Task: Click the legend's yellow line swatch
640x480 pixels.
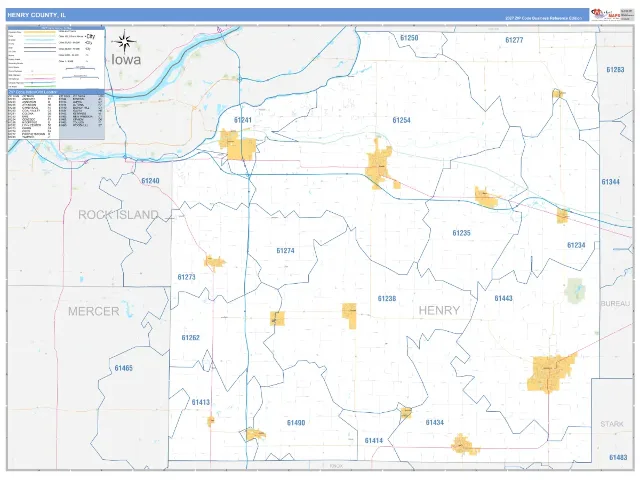Action: (x=40, y=32)
